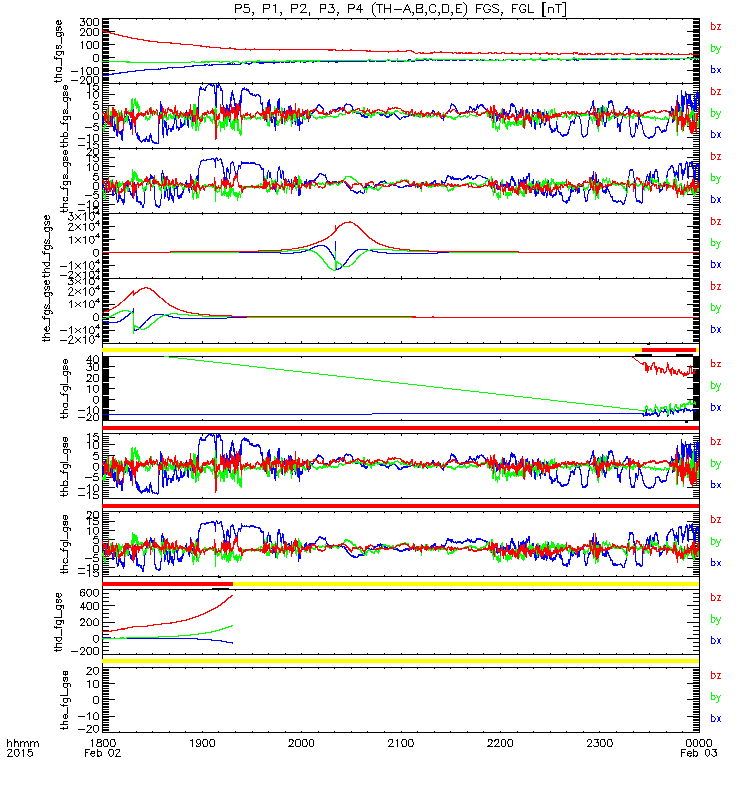Click the thb_fgl_gse y-axis label
The height and width of the screenshot is (800, 750).
tap(65, 466)
